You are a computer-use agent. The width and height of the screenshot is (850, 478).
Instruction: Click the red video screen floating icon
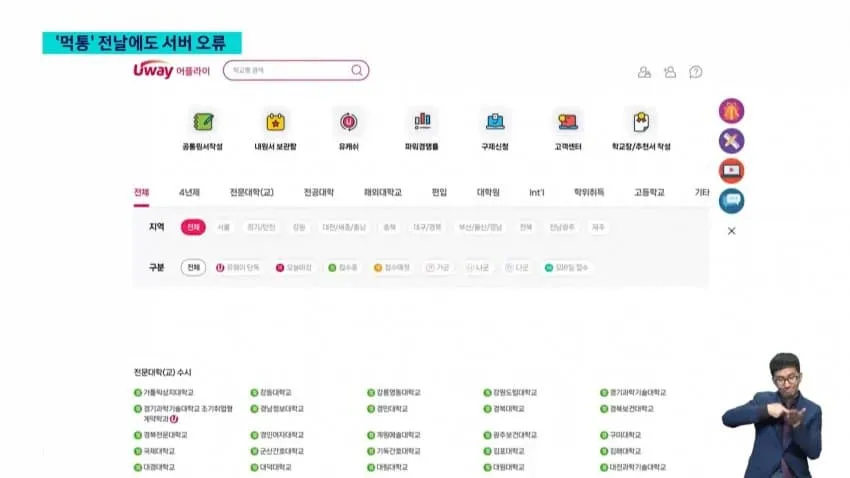point(731,171)
